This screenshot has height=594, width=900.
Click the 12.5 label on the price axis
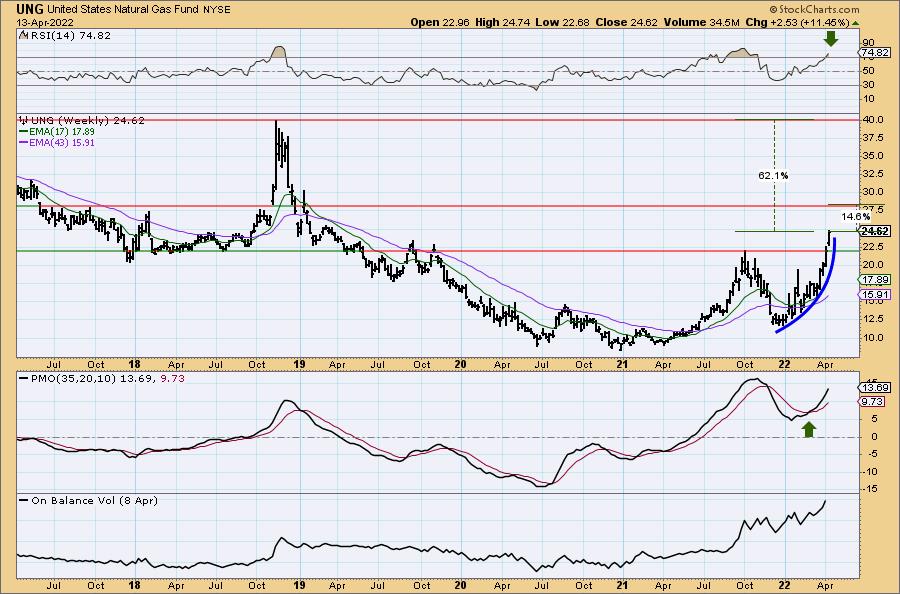[x=872, y=319]
